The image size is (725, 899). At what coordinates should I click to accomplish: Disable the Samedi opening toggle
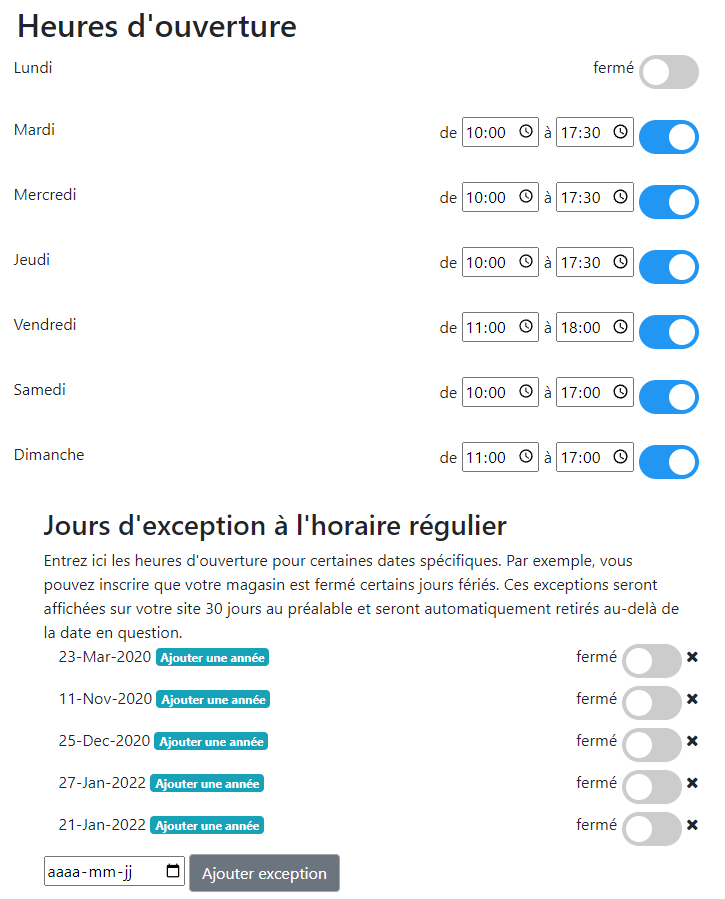(x=669, y=397)
